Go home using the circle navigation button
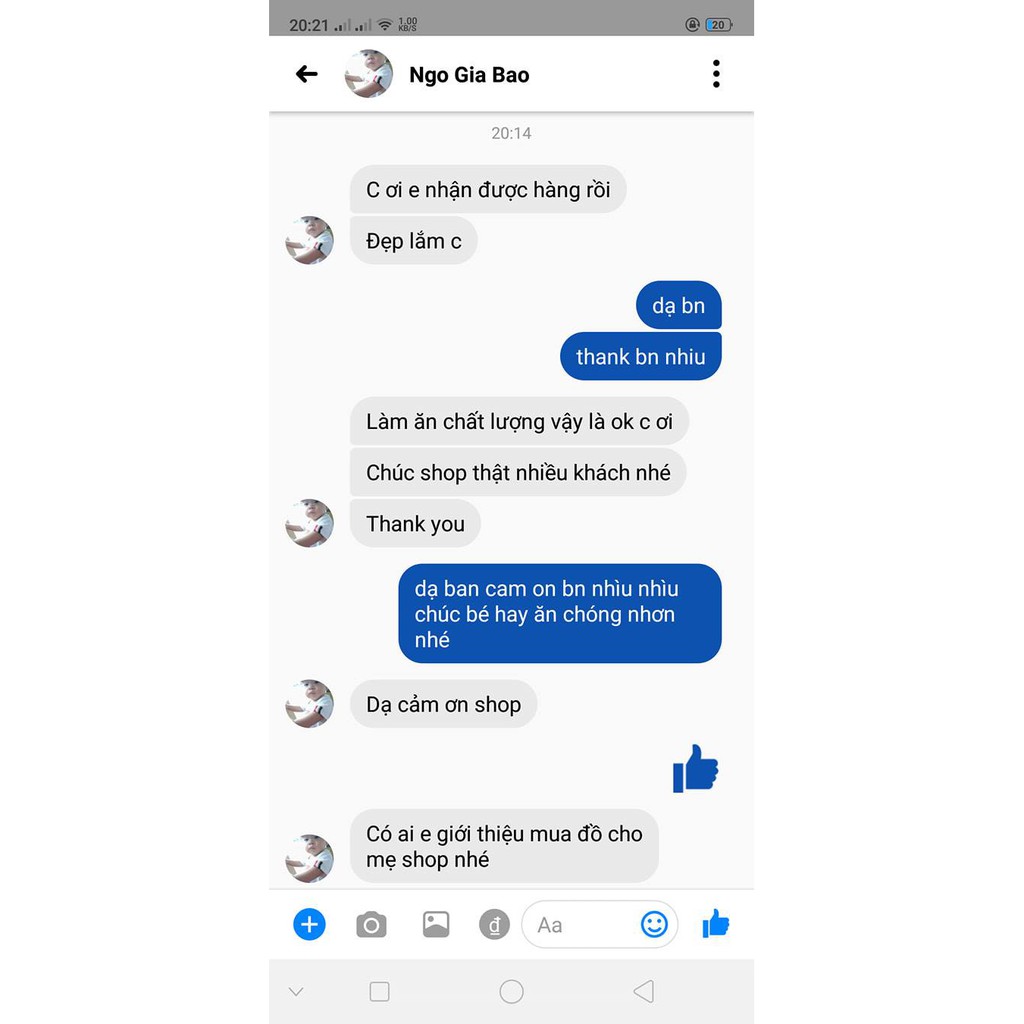The width and height of the screenshot is (1024, 1024). tap(511, 991)
